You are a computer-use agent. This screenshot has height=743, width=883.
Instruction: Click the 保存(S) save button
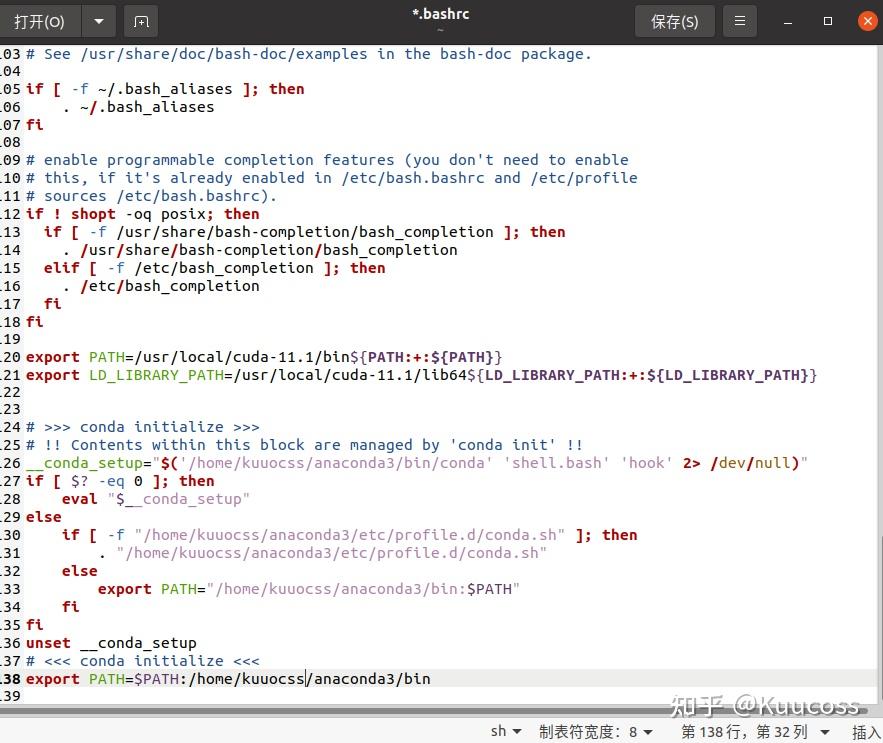(x=674, y=21)
